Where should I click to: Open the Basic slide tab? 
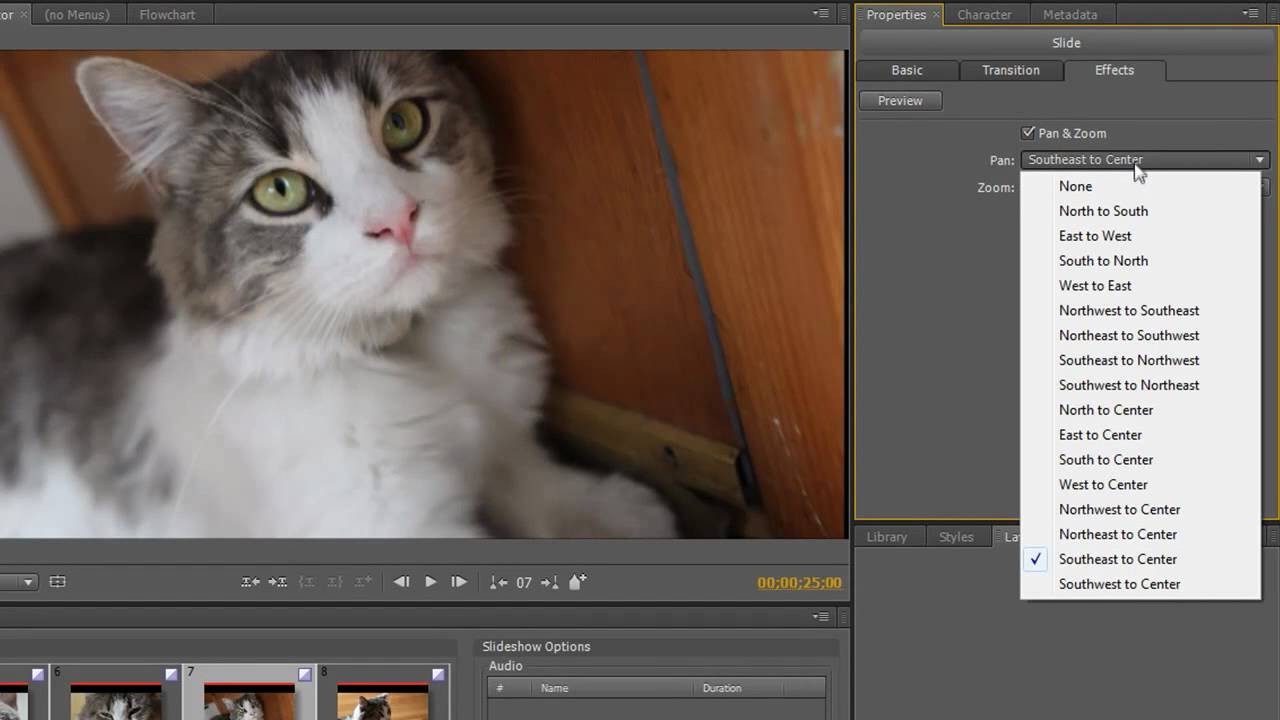(907, 70)
